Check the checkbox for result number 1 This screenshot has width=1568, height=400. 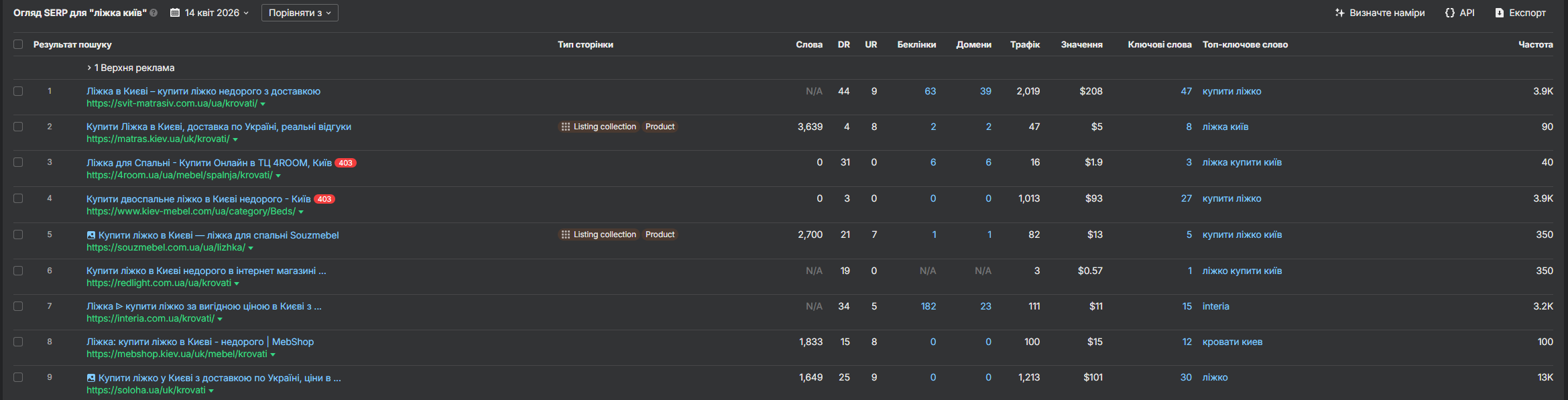pyautogui.click(x=18, y=91)
